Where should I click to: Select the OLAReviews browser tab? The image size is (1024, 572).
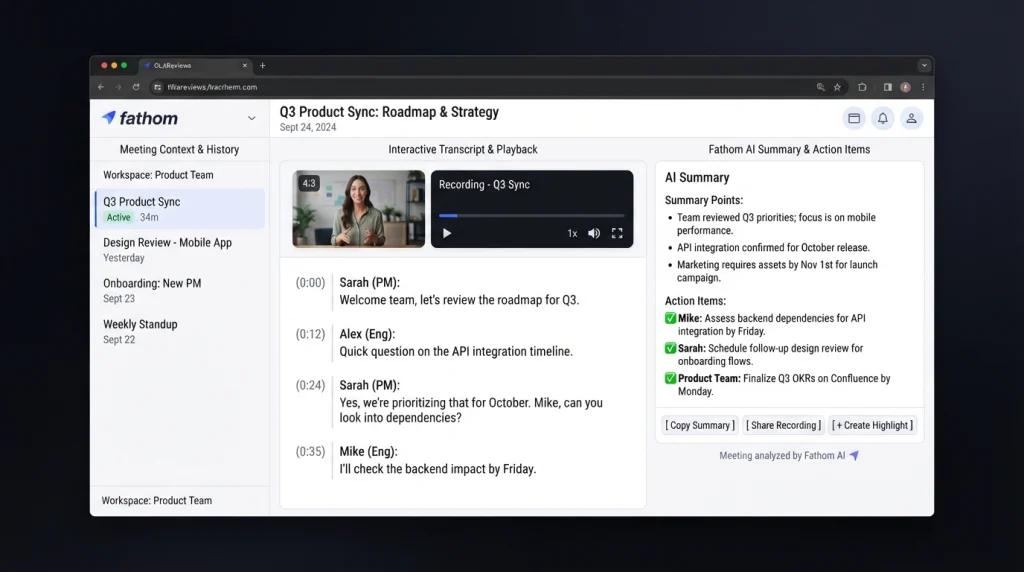point(195,65)
